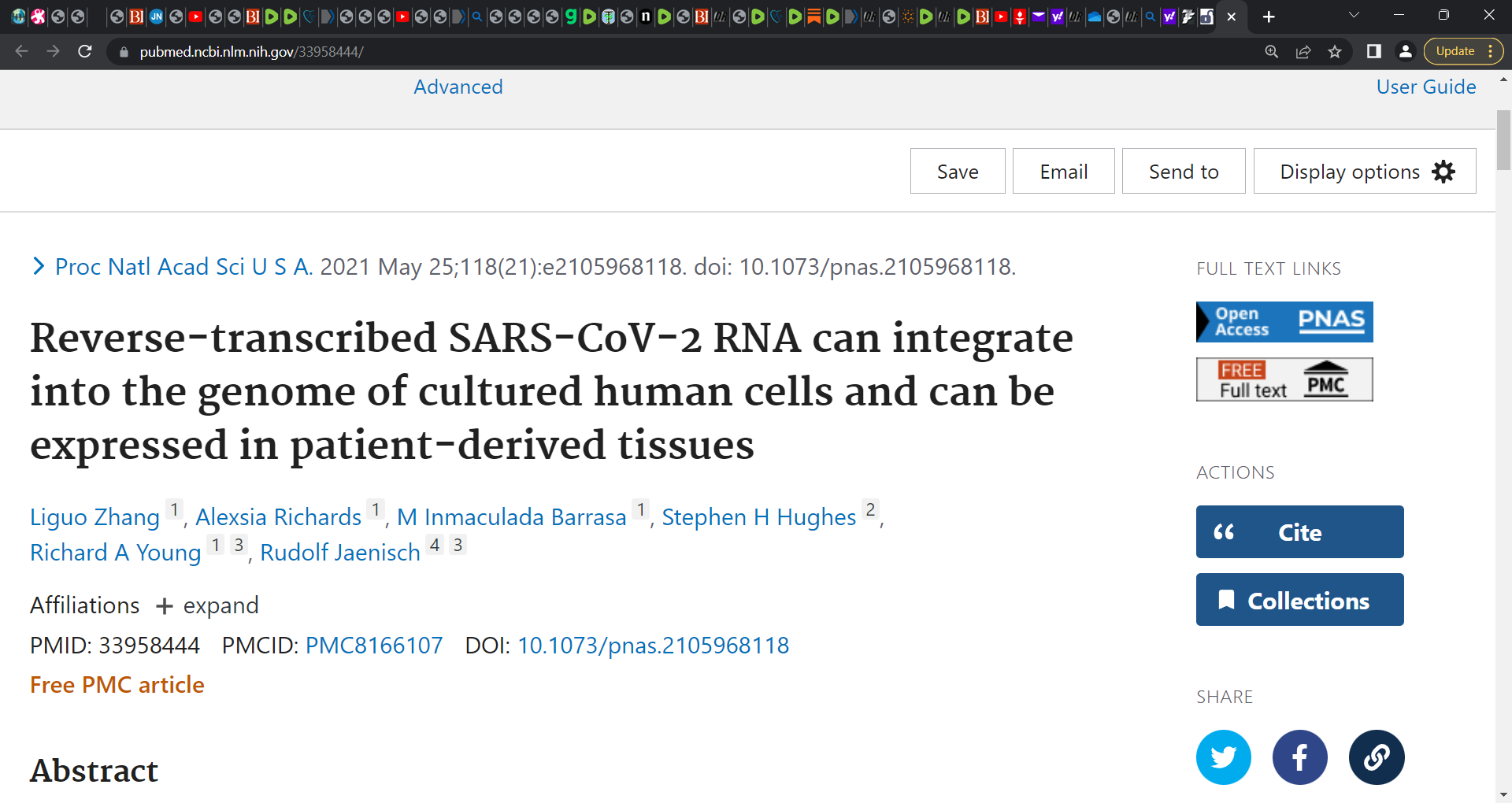This screenshot has width=1512, height=803.
Task: View site information via lock icon
Action: [x=123, y=52]
